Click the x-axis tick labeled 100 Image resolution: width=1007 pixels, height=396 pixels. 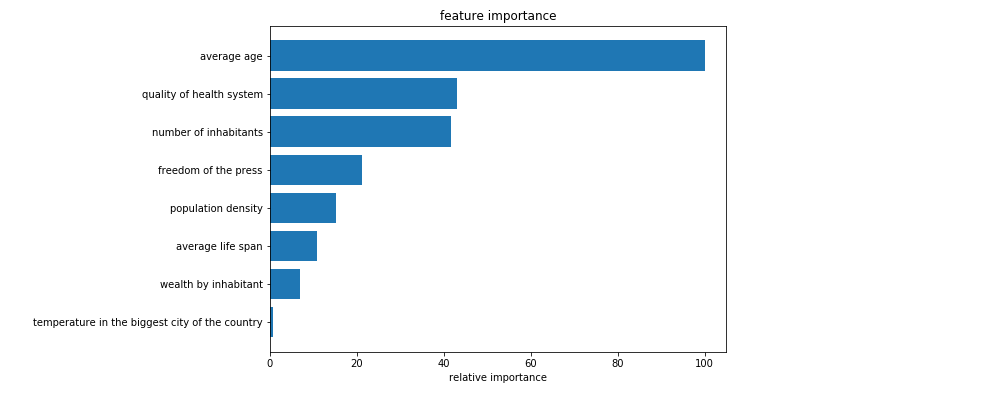point(705,363)
